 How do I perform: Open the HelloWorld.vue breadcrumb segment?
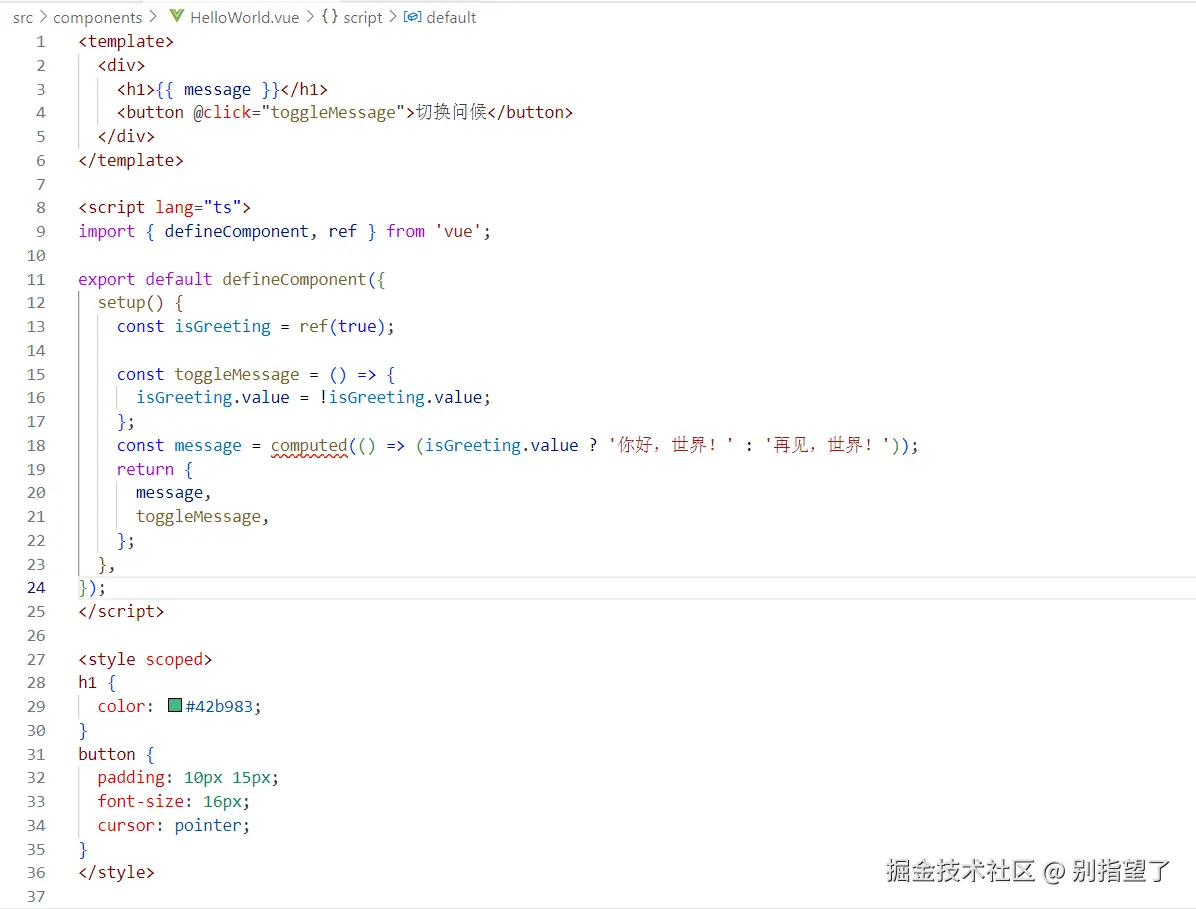point(244,17)
